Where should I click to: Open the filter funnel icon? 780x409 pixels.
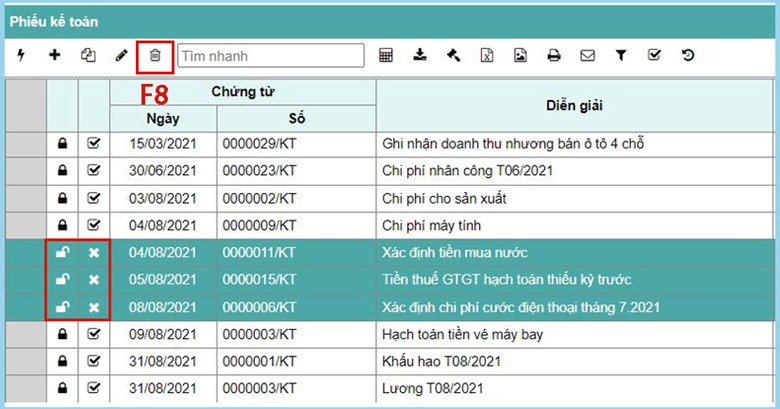[620, 56]
